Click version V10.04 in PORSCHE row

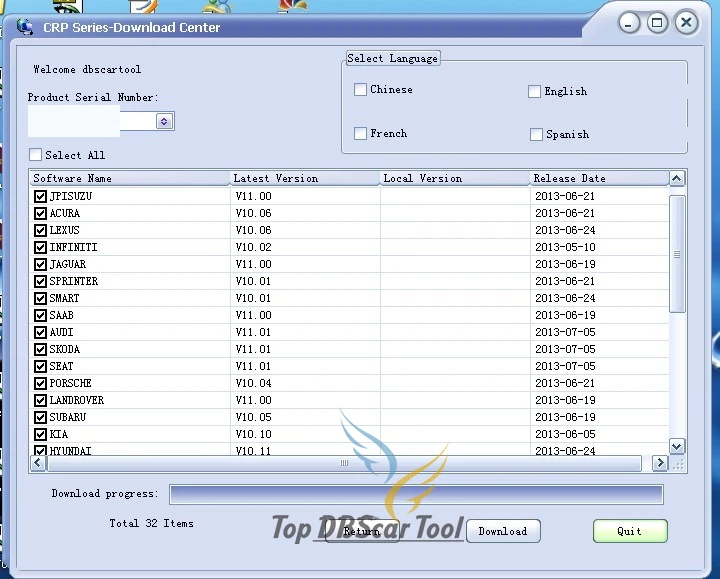(253, 383)
